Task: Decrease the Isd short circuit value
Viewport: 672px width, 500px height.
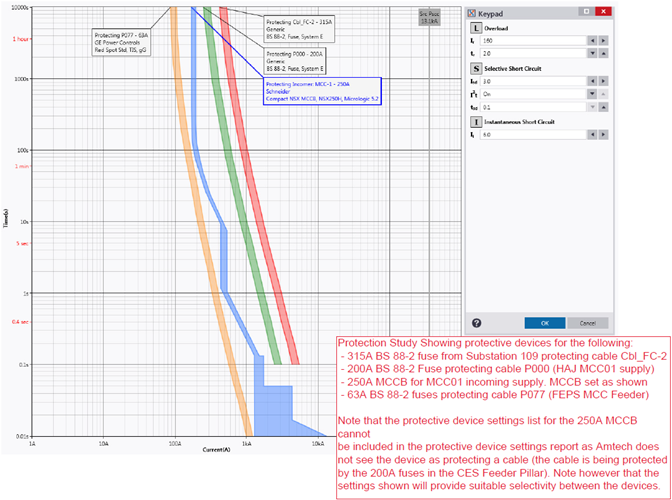Action: 591,80
